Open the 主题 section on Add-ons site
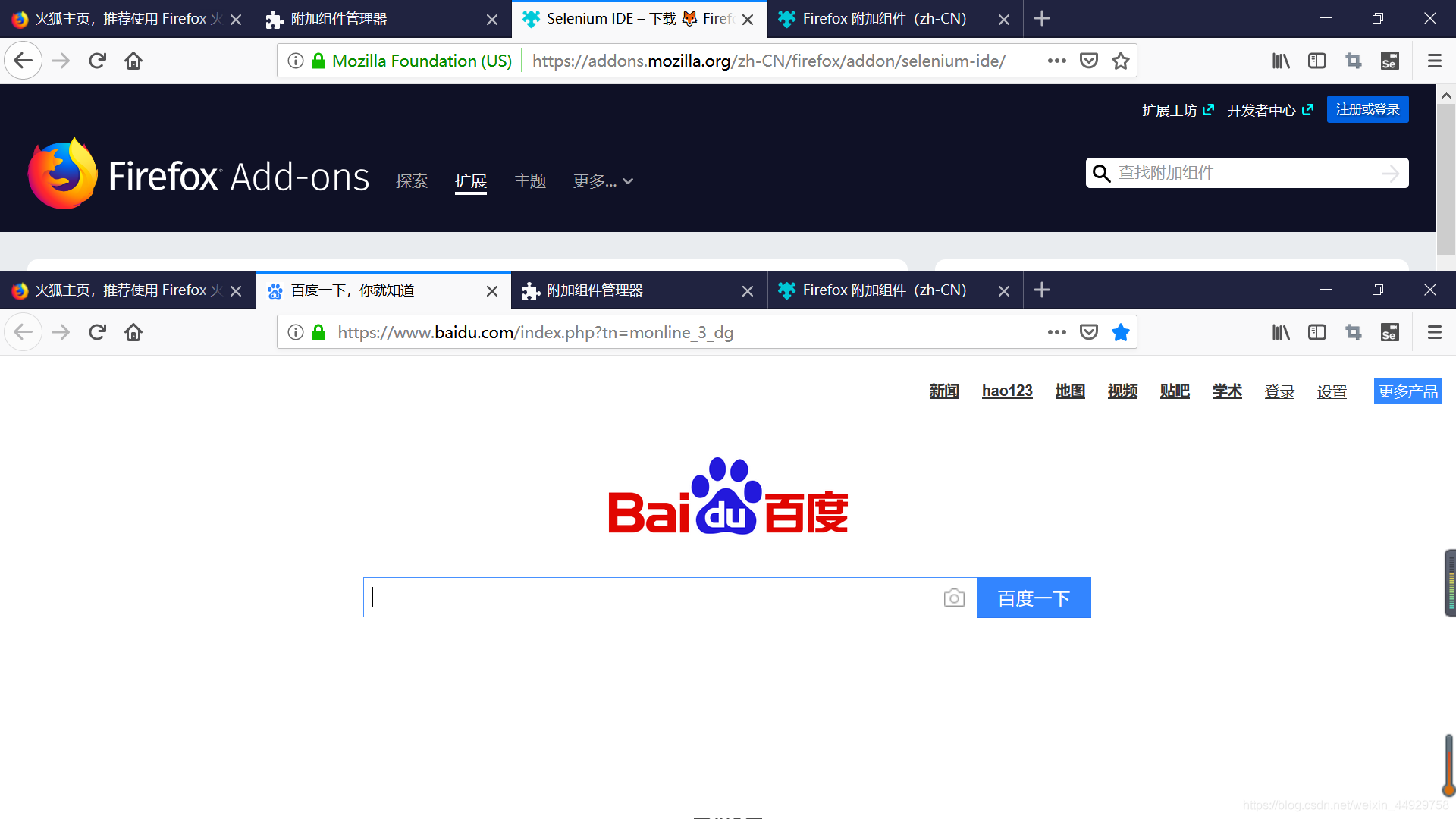The image size is (1456, 819). tap(530, 181)
